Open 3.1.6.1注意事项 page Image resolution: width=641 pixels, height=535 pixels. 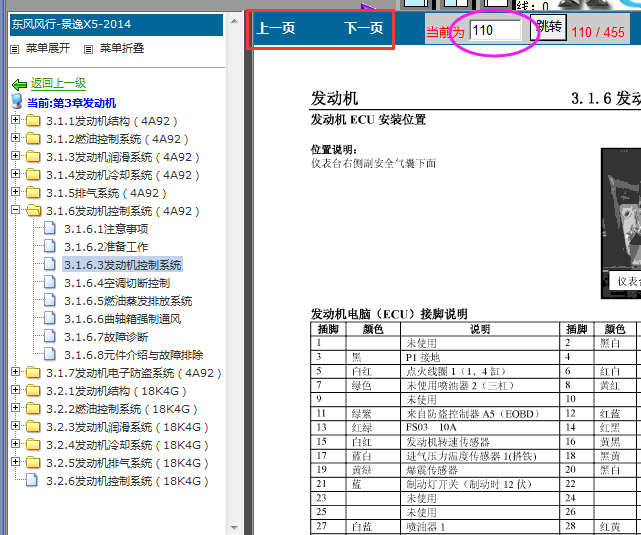point(106,229)
